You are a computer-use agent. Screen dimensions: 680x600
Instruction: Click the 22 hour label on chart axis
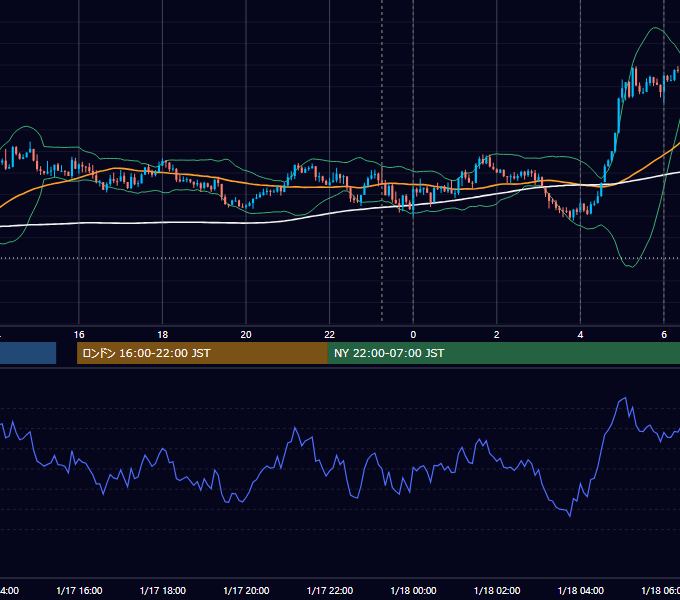click(330, 335)
